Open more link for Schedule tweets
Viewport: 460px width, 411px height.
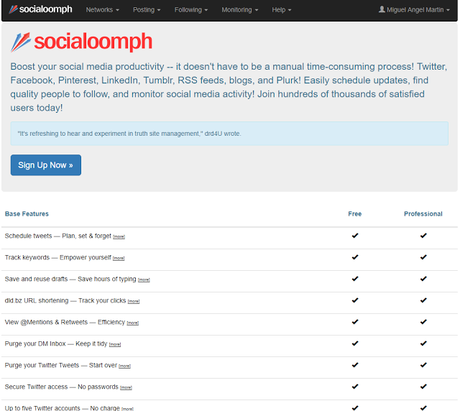pyautogui.click(x=119, y=237)
